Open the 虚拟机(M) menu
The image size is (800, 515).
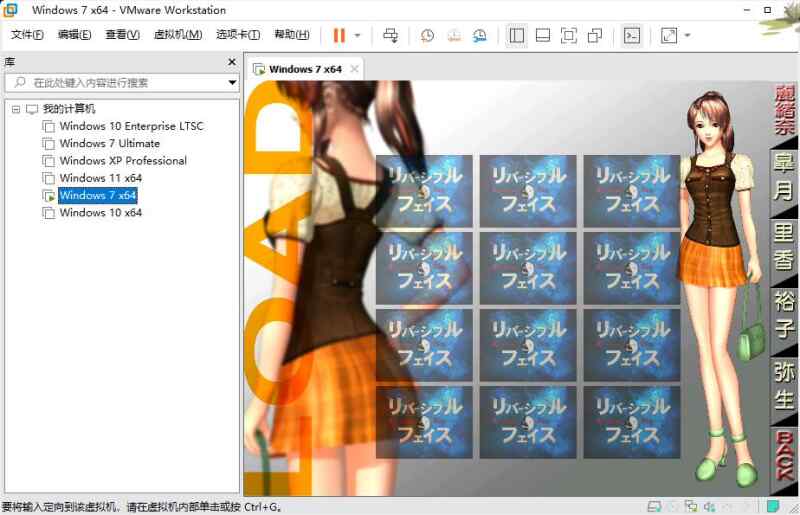pos(178,34)
